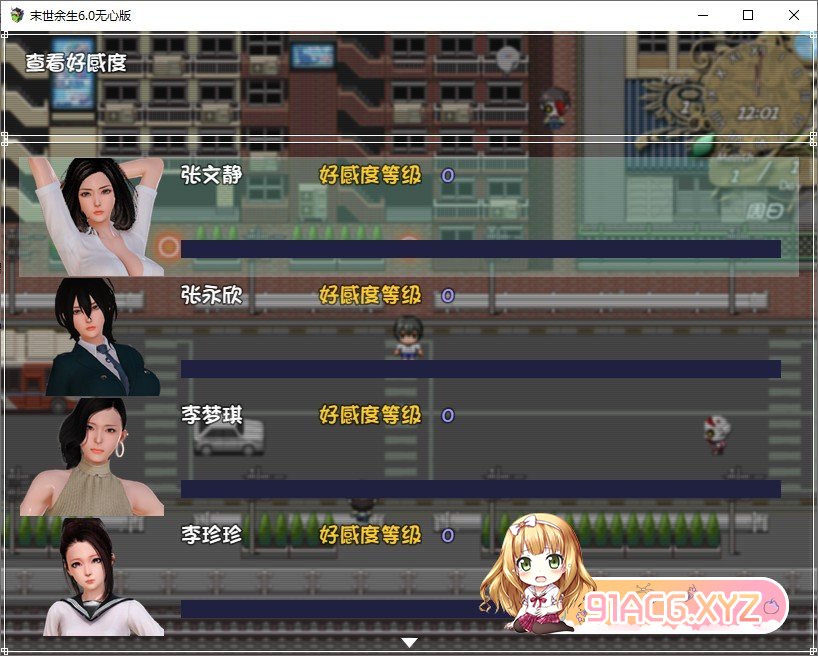
Task: Click the app icon in title bar
Action: (17, 15)
